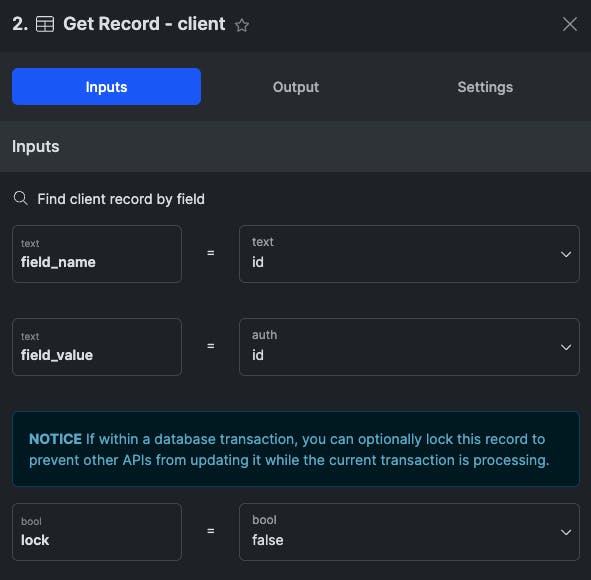Select the Inputs tab

(106, 87)
